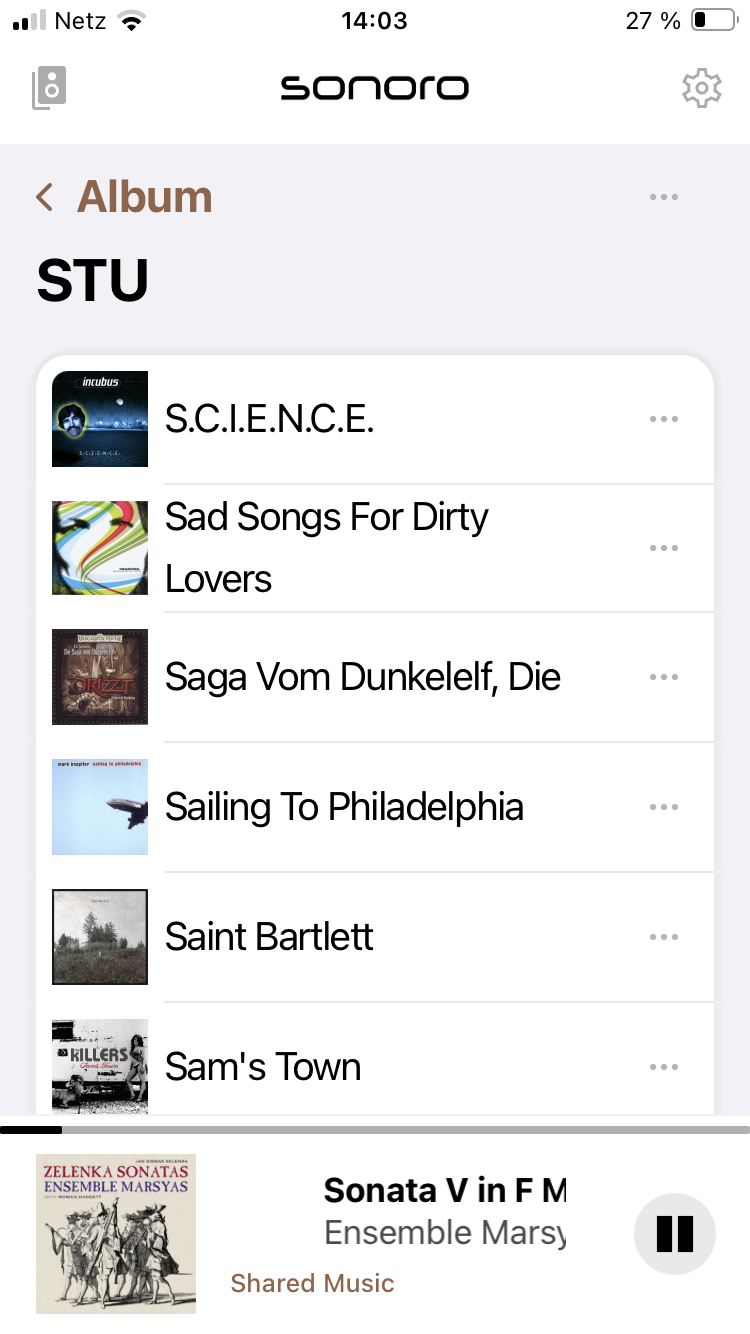The height and width of the screenshot is (1334, 750).
Task: Open the speaker device selection icon
Action: click(49, 88)
